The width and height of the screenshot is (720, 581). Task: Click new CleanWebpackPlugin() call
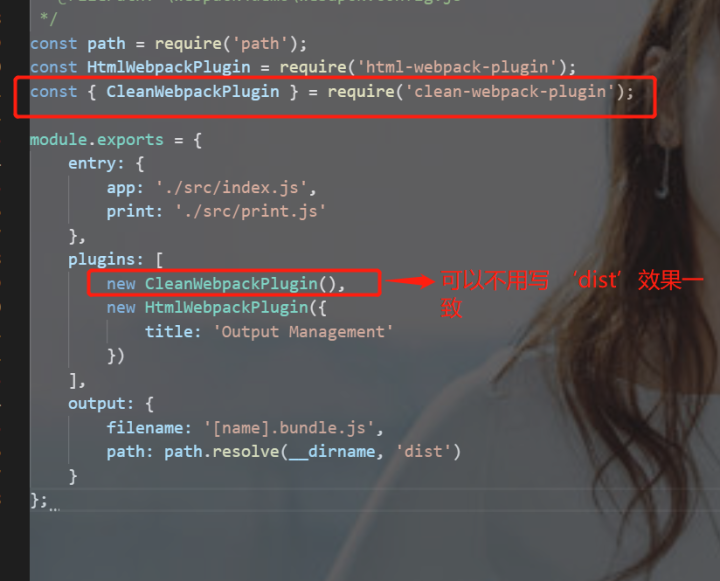(226, 284)
